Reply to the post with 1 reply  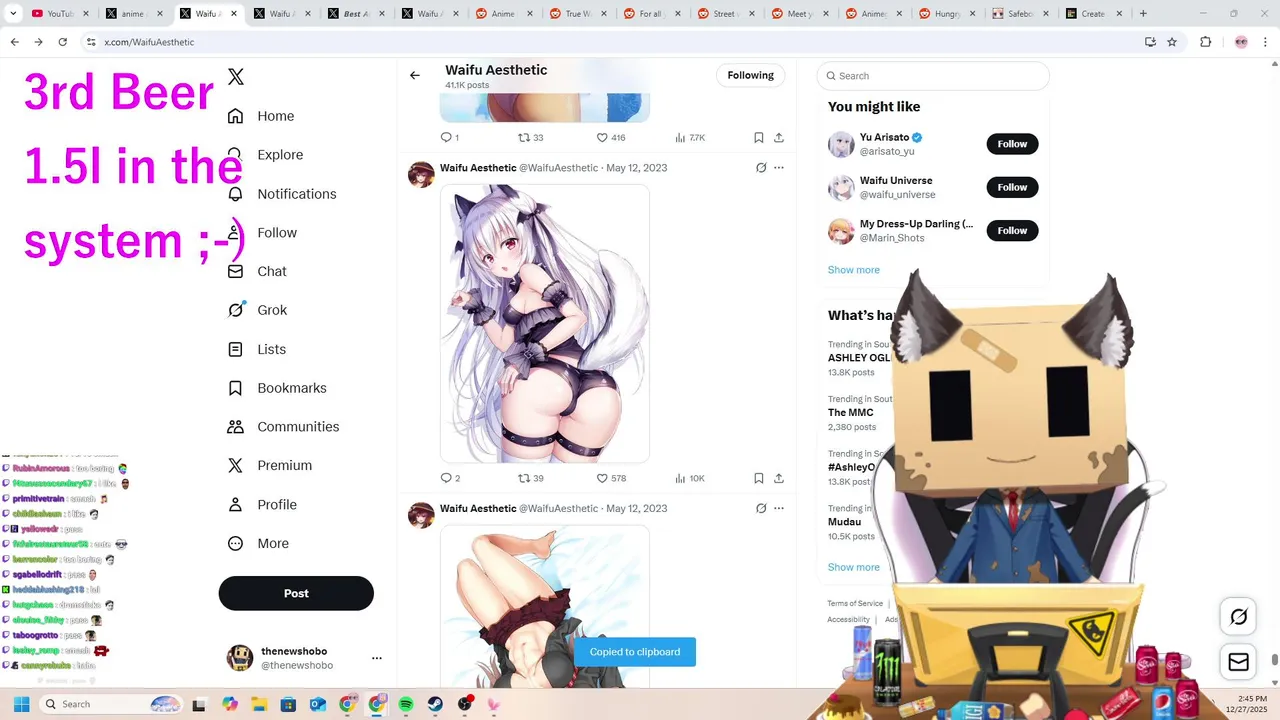click(x=450, y=138)
